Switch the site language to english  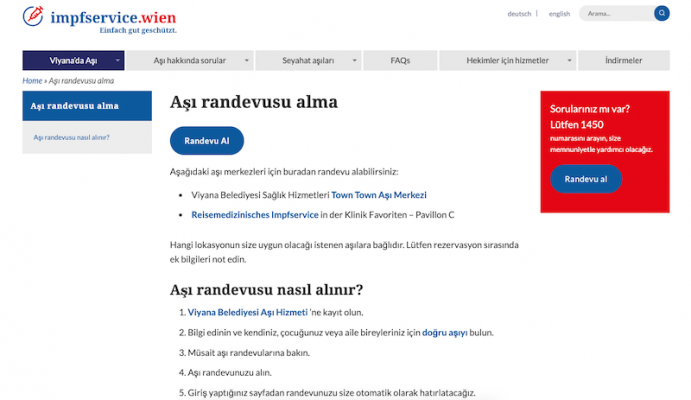point(559,14)
